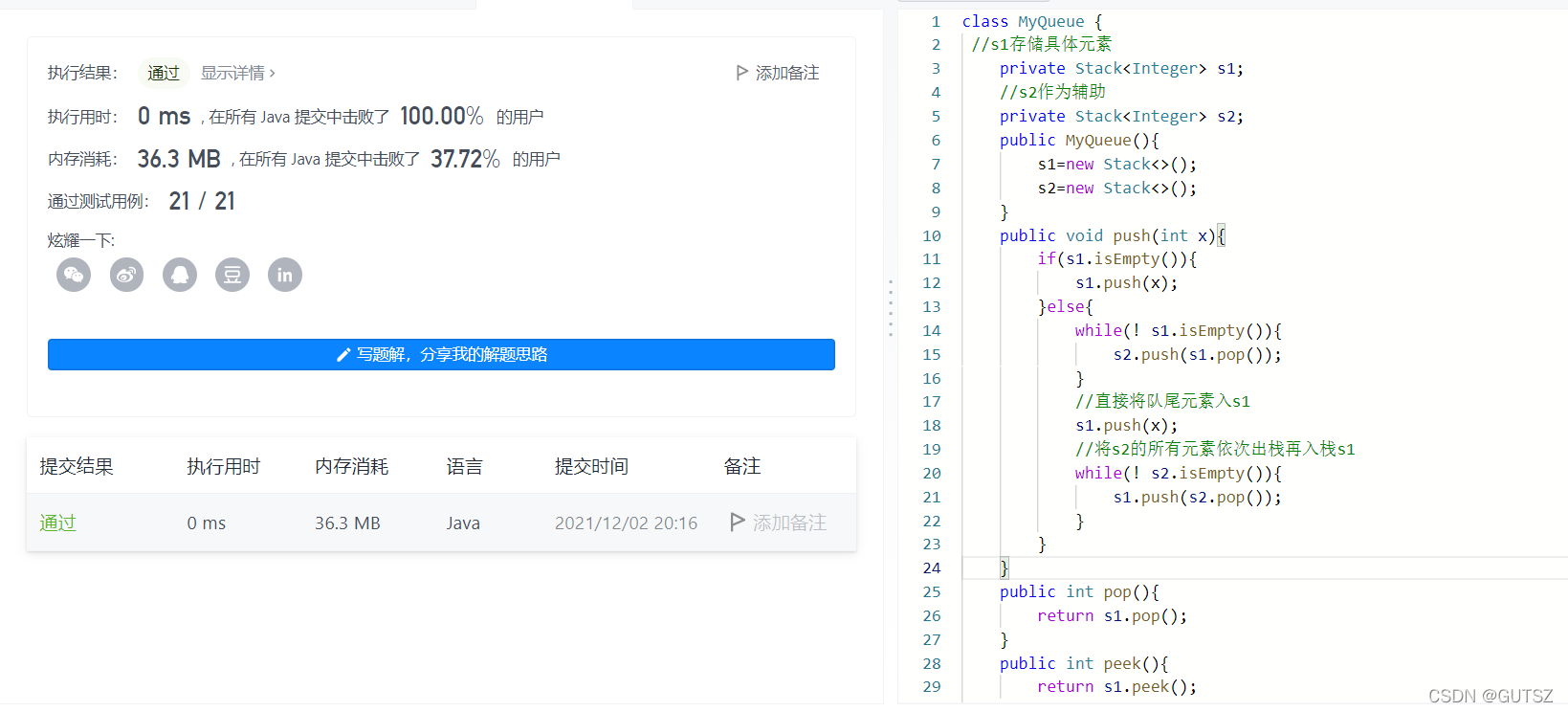Click line 25 public int pop()
Viewport: 1568px width, 712px height.
pos(1079,591)
